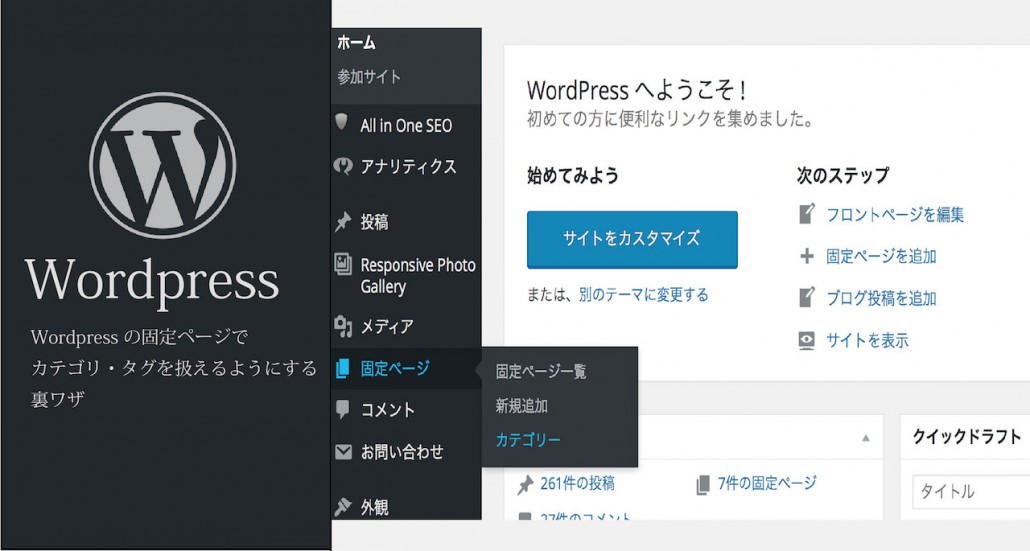The width and height of the screenshot is (1030, 551).
Task: Click the pin icon beside 261件の投稿
Action: tap(525, 485)
